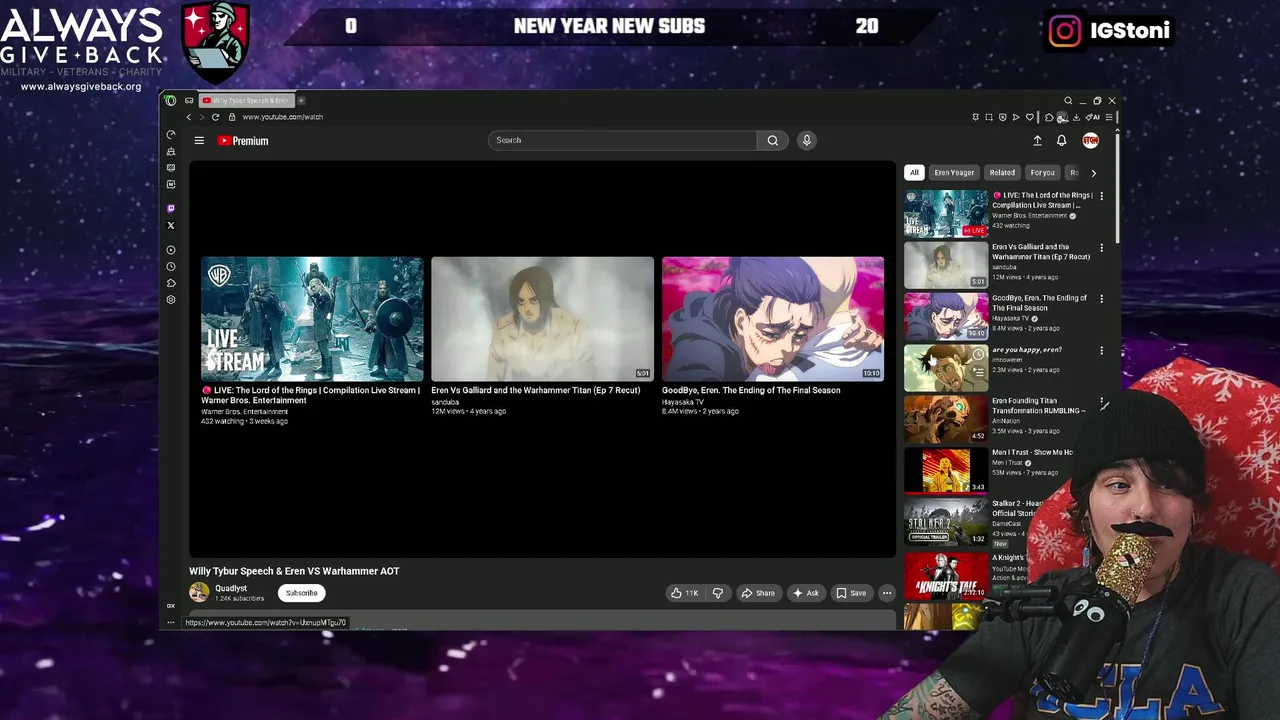1280x720 pixels.
Task: Open options menu for Lord of the Rings sidebar video
Action: pyautogui.click(x=1101, y=197)
